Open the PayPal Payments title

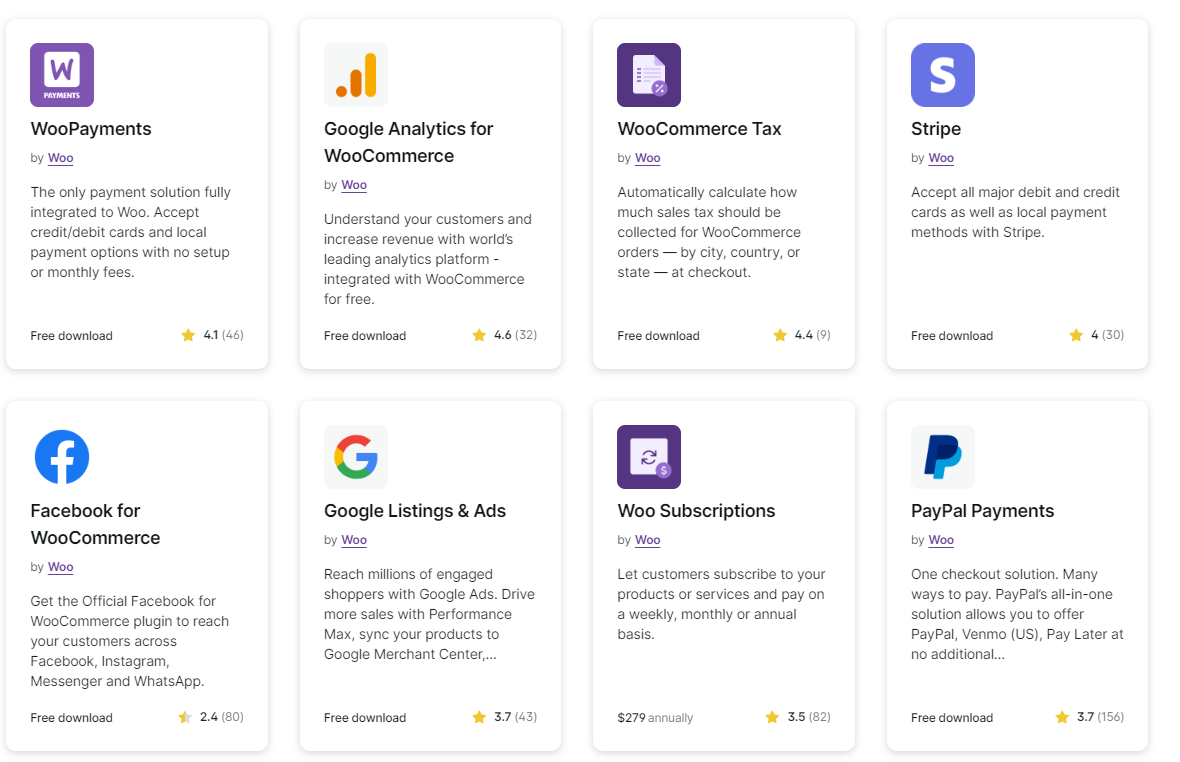pyautogui.click(x=983, y=511)
